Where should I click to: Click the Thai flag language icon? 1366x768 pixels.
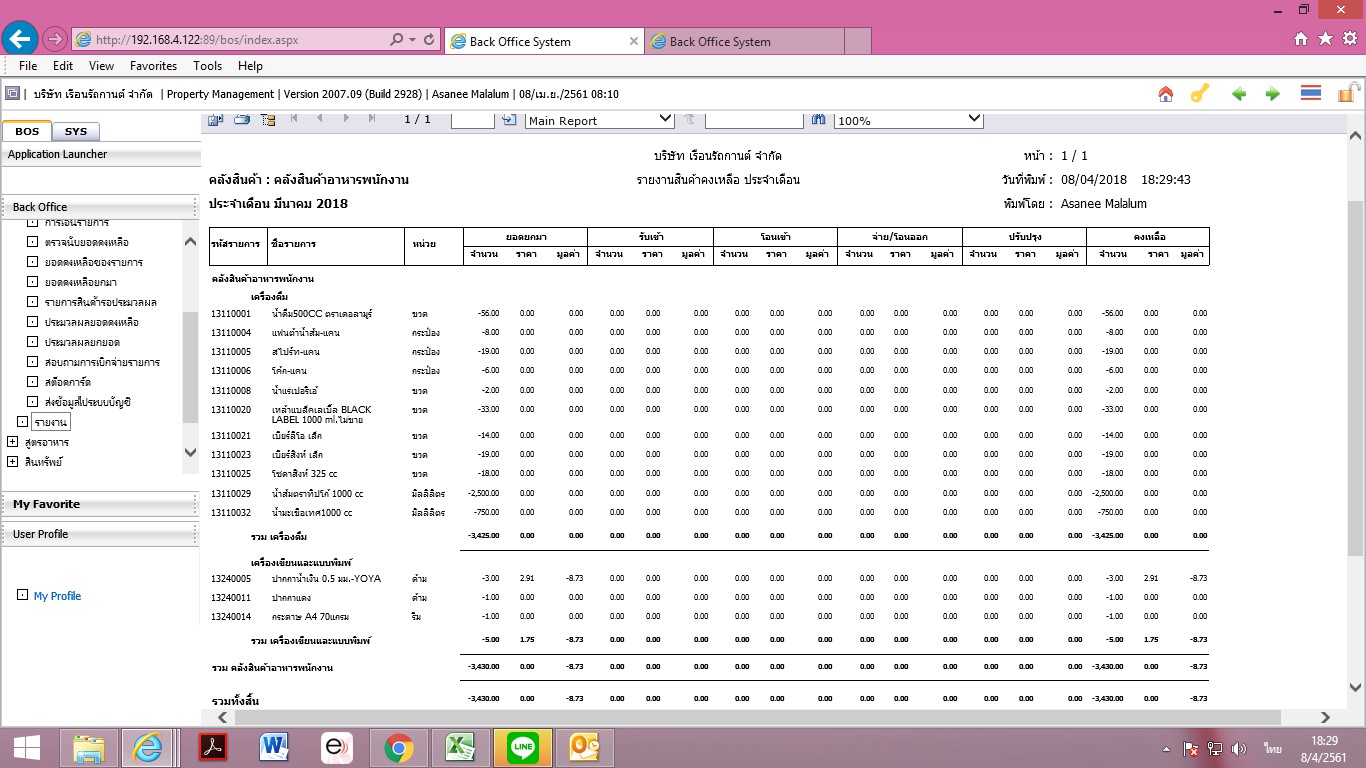coord(1311,94)
